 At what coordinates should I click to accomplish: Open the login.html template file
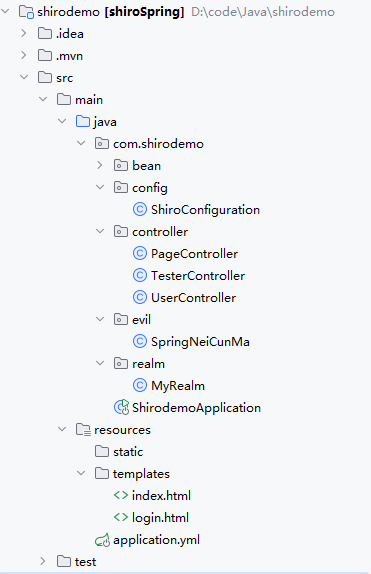pos(160,518)
